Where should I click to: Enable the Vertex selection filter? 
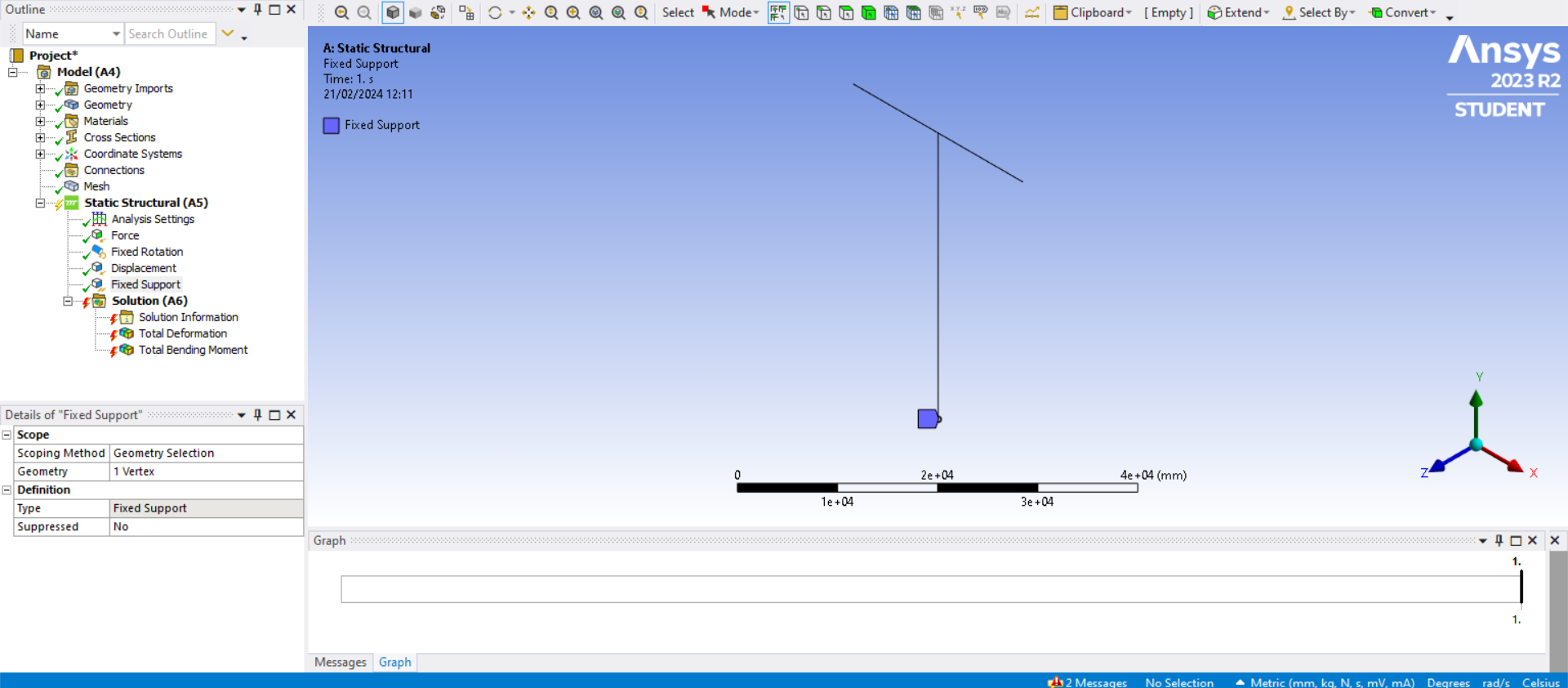pos(801,12)
